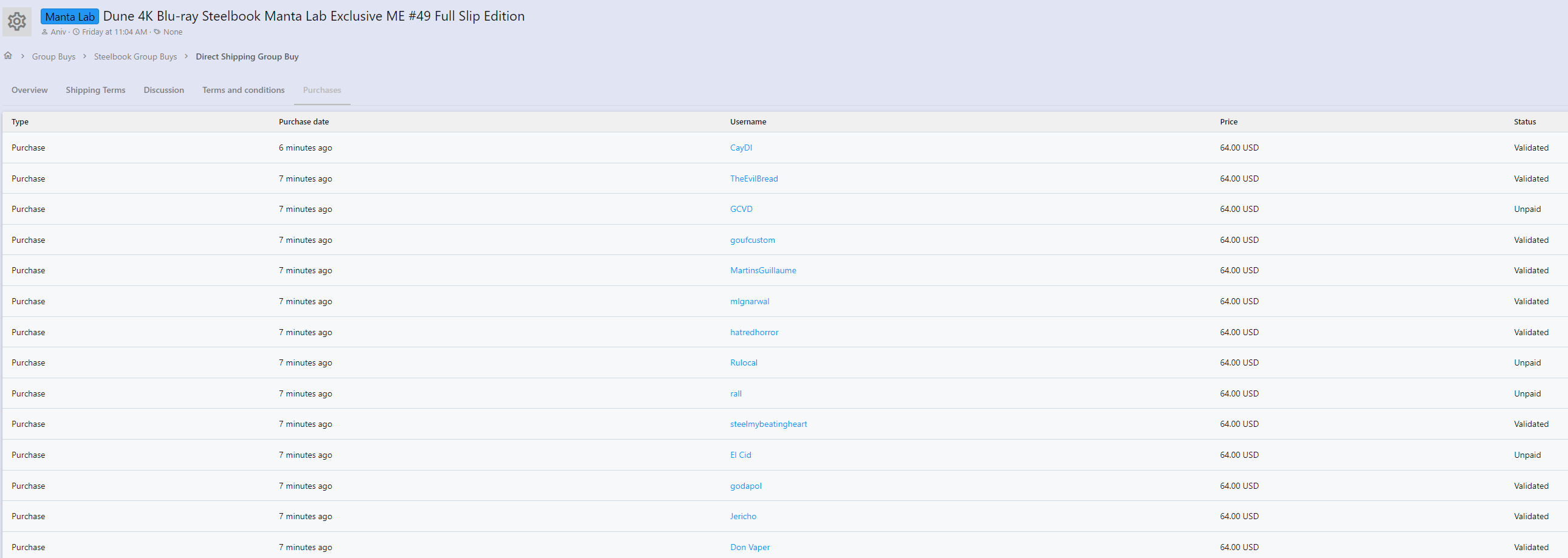Image resolution: width=1568 pixels, height=558 pixels.
Task: Open Jericho's user profile
Action: 743,517
